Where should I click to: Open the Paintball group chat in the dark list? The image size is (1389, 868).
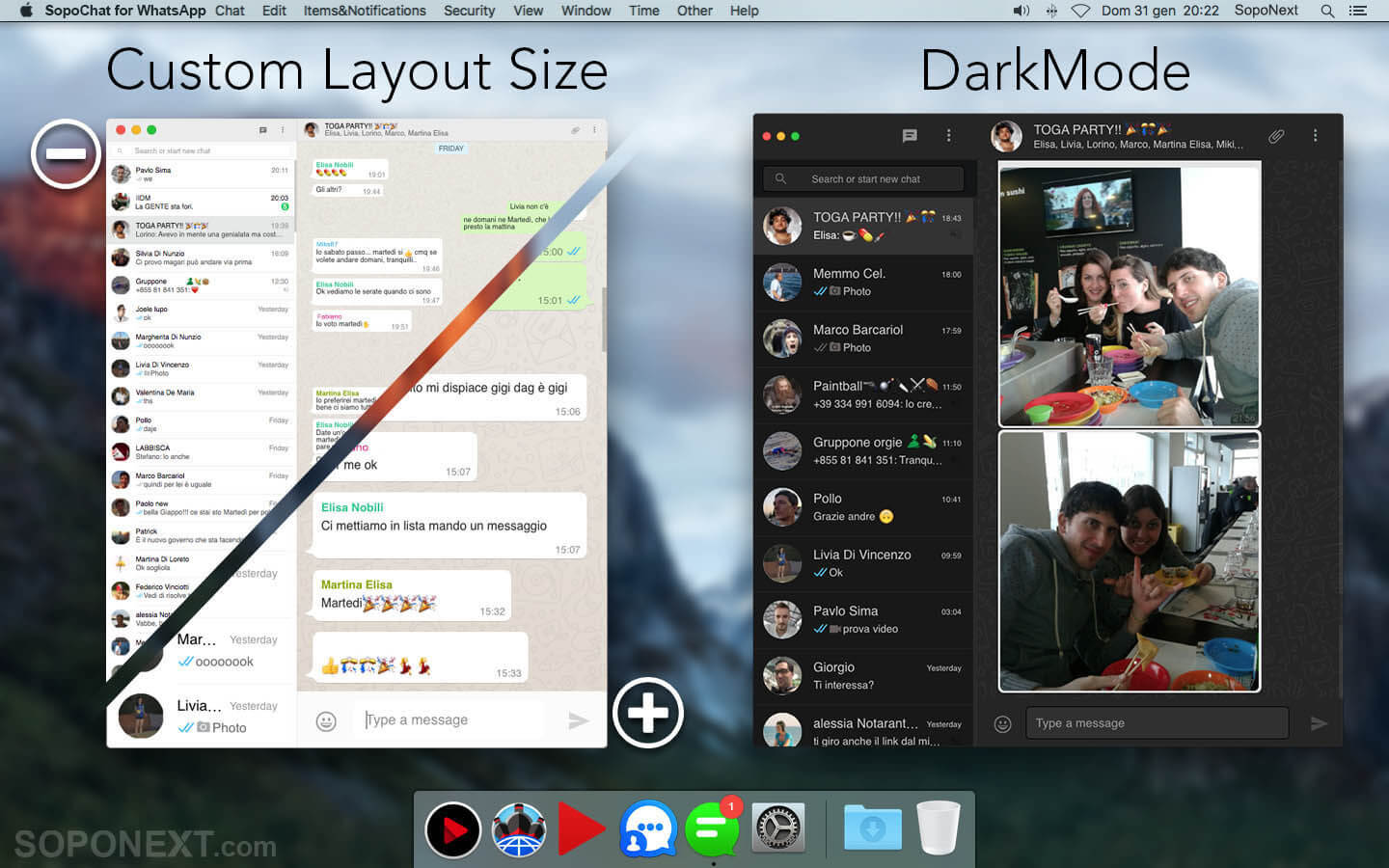click(x=863, y=394)
